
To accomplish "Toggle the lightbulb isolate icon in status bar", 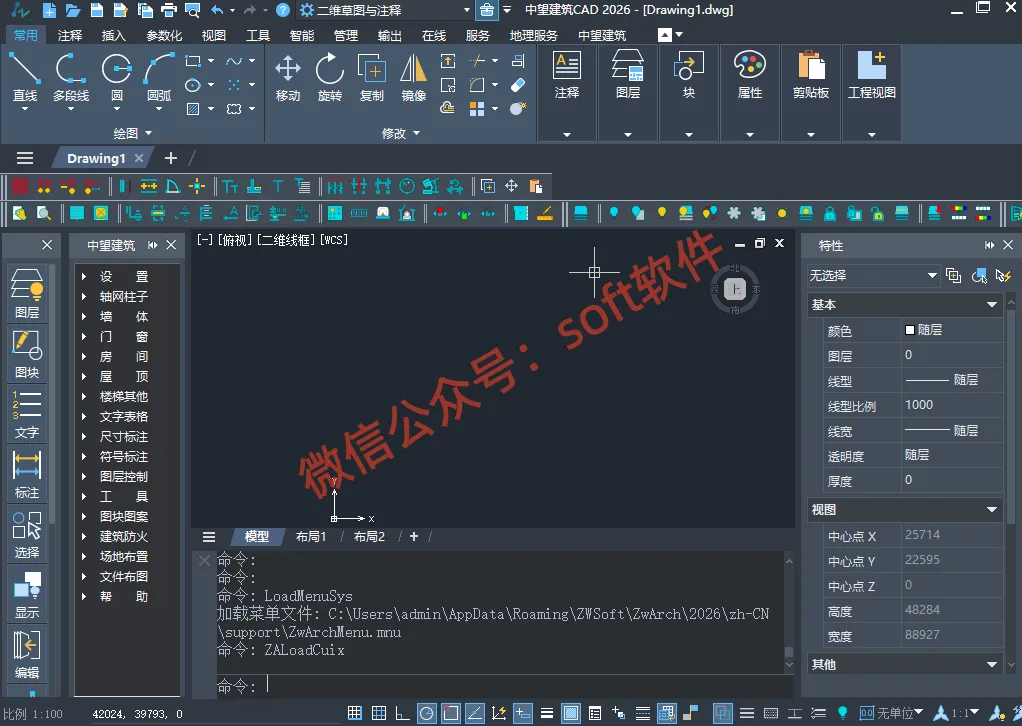I will (x=842, y=713).
